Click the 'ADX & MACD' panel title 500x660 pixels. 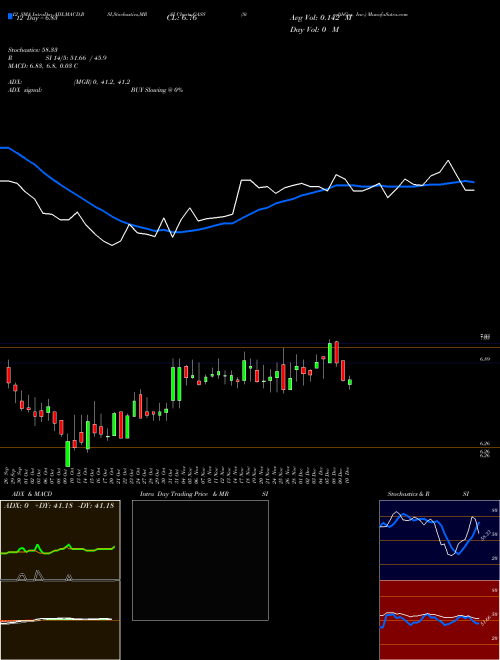click(32, 494)
